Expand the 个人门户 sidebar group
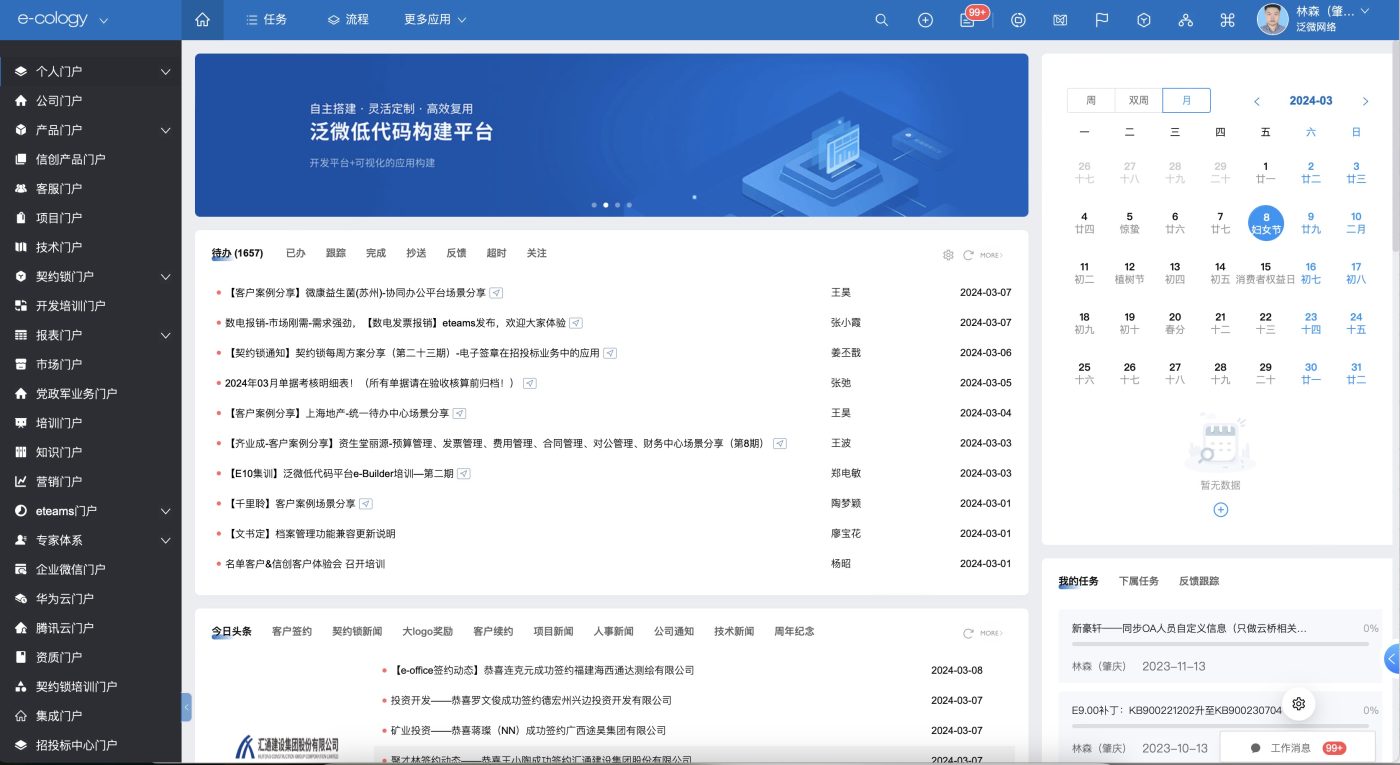This screenshot has height=765, width=1400. click(166, 72)
